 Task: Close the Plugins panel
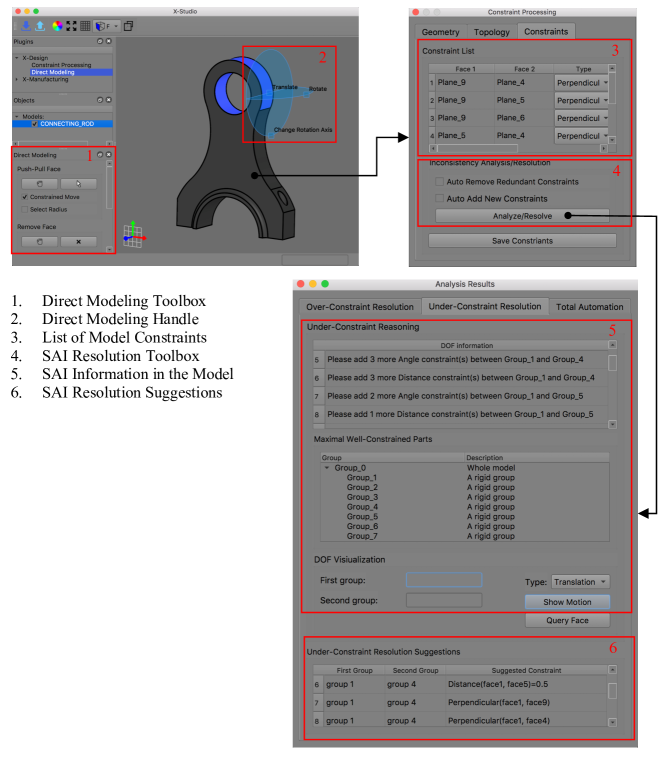click(108, 41)
